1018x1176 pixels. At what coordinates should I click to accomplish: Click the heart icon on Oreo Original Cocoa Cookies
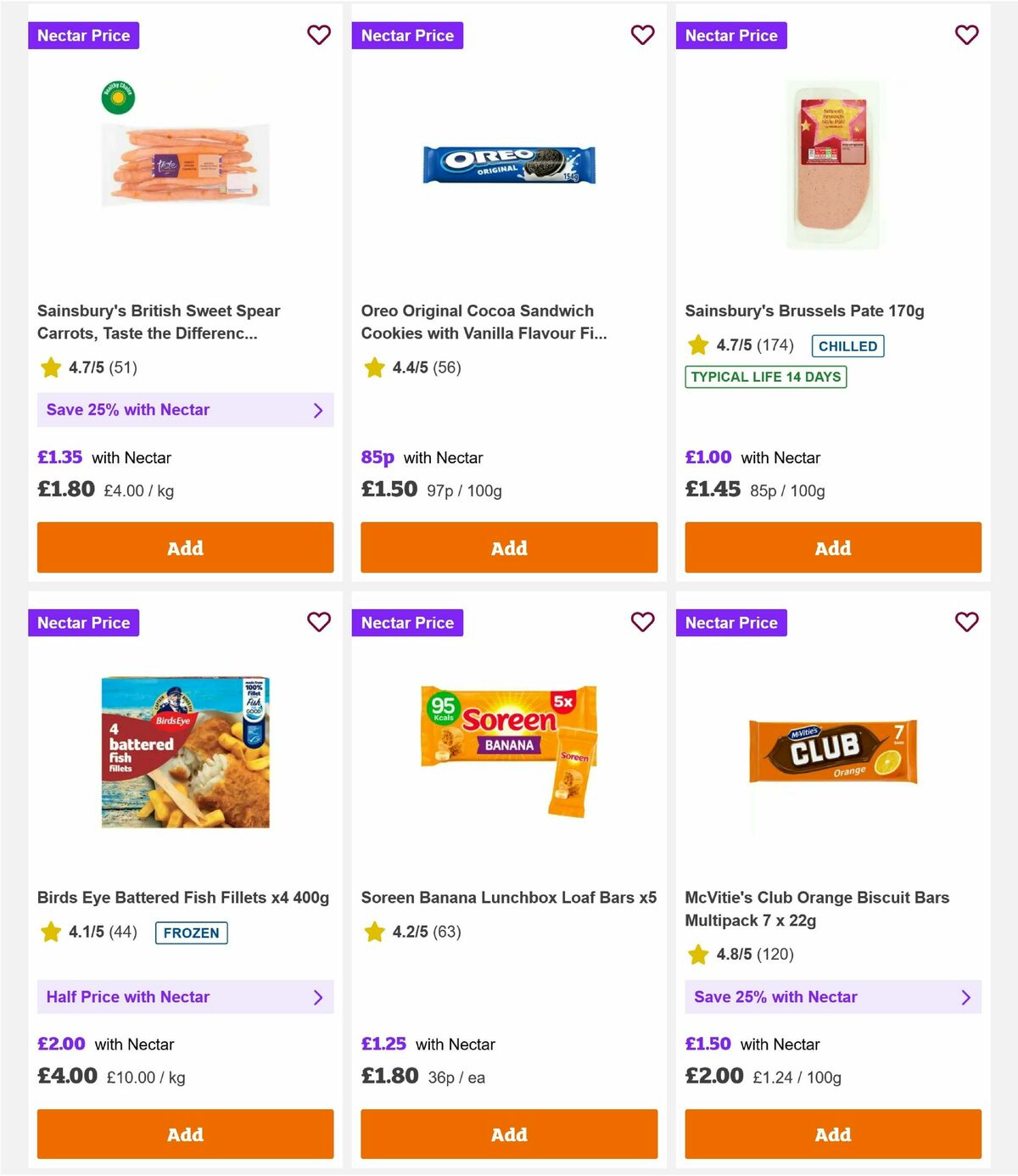pos(642,35)
